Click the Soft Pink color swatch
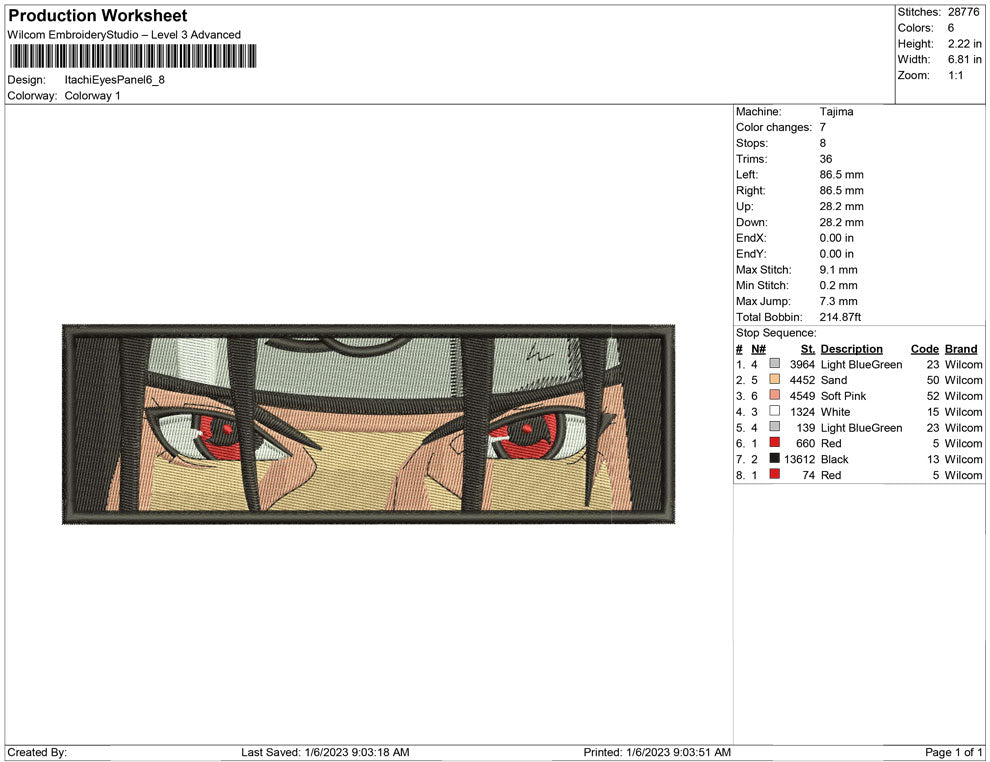The width and height of the screenshot is (990, 762). point(774,396)
